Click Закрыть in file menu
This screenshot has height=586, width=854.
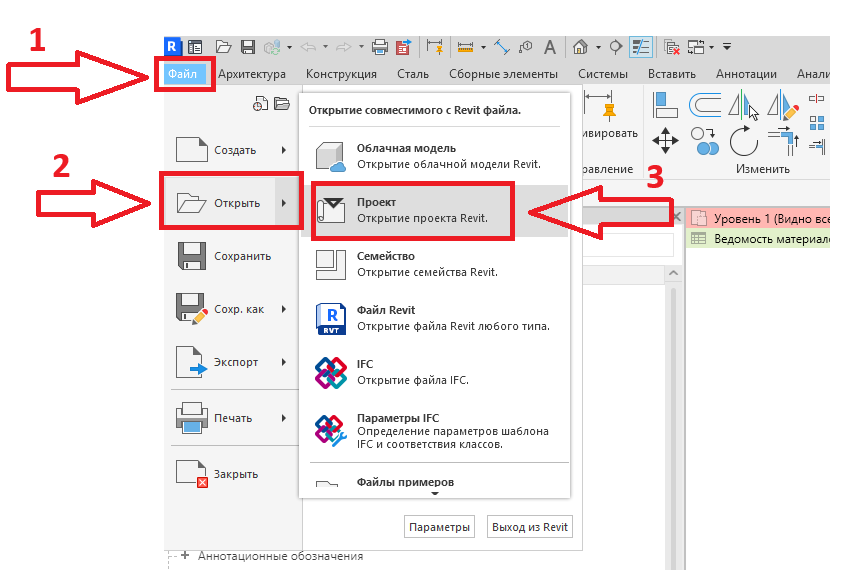(233, 474)
